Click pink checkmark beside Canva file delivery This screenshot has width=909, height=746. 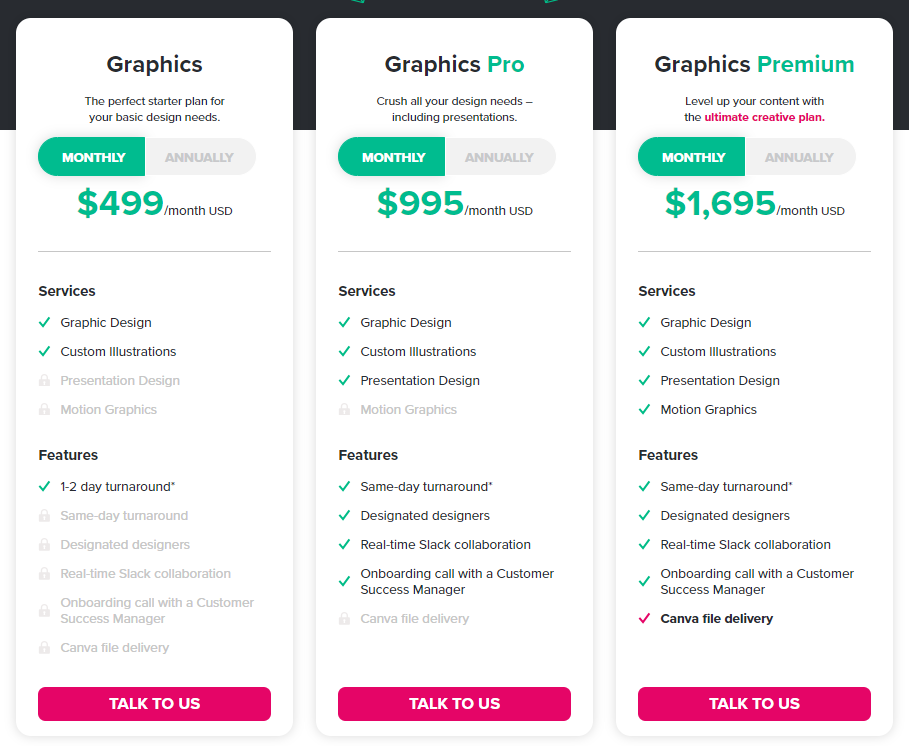pos(644,618)
